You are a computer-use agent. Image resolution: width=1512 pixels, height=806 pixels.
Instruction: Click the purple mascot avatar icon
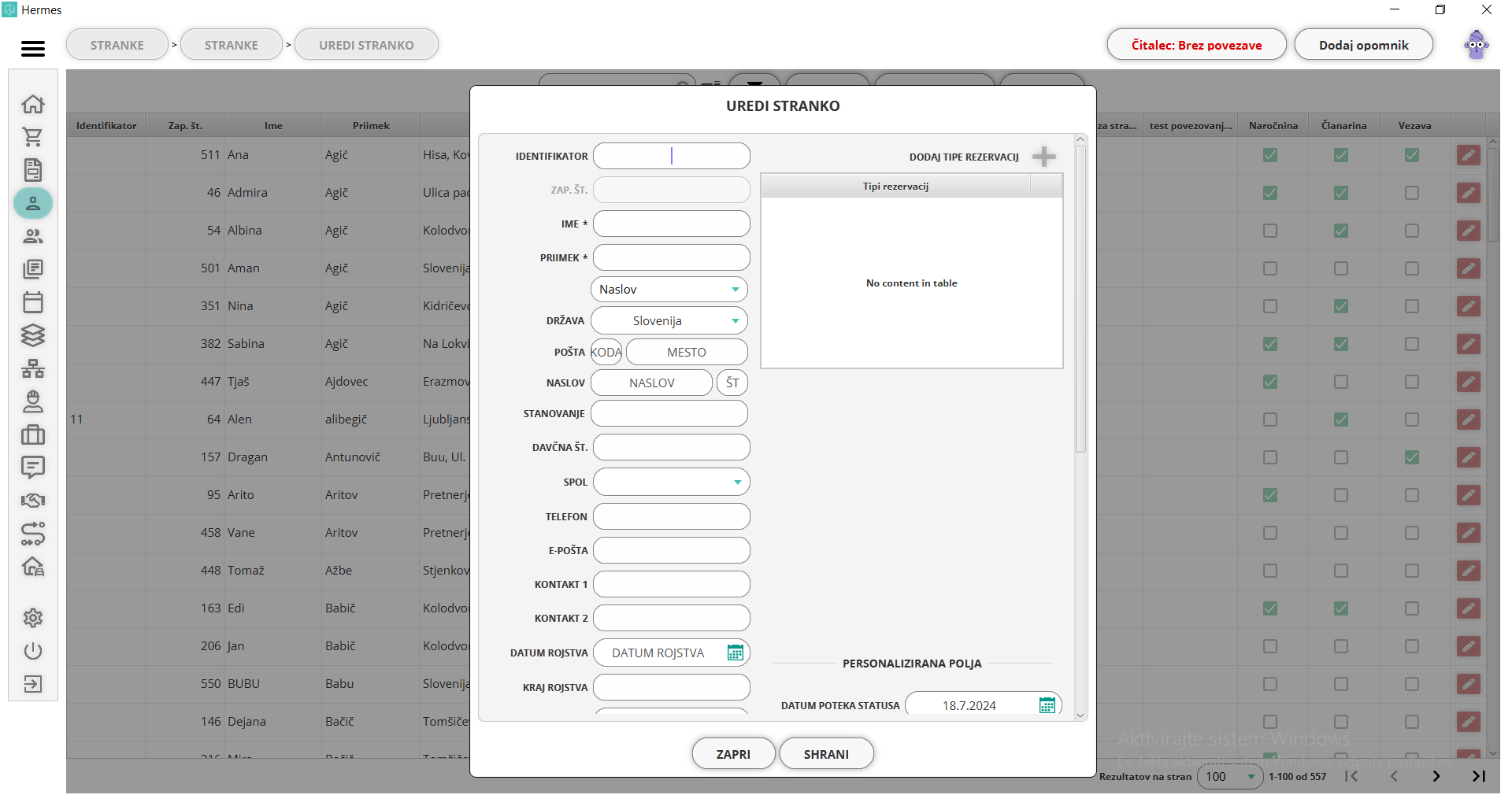1477,45
